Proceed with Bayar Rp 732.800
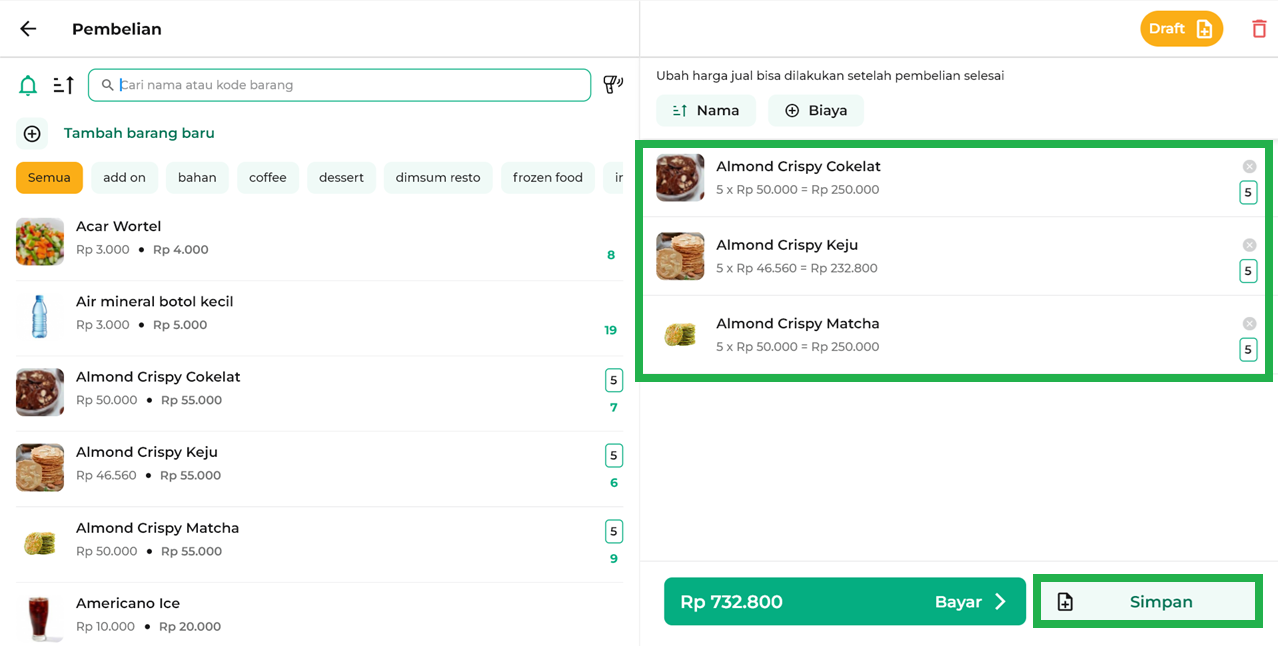The width and height of the screenshot is (1278, 646). point(844,602)
